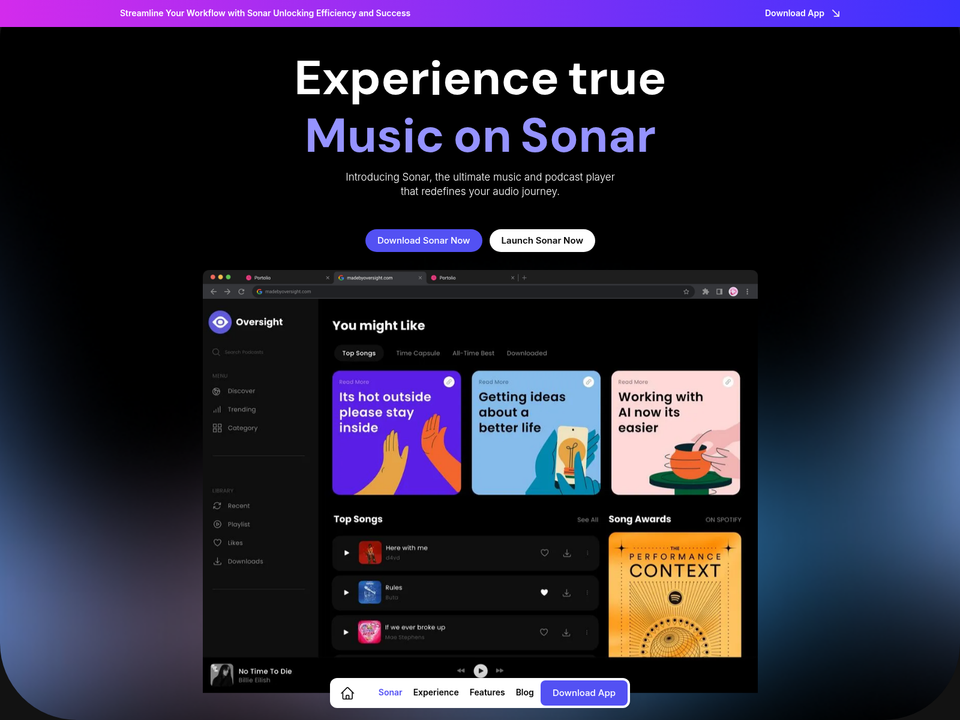Like the song 'If we ever broke up'

[x=544, y=632]
